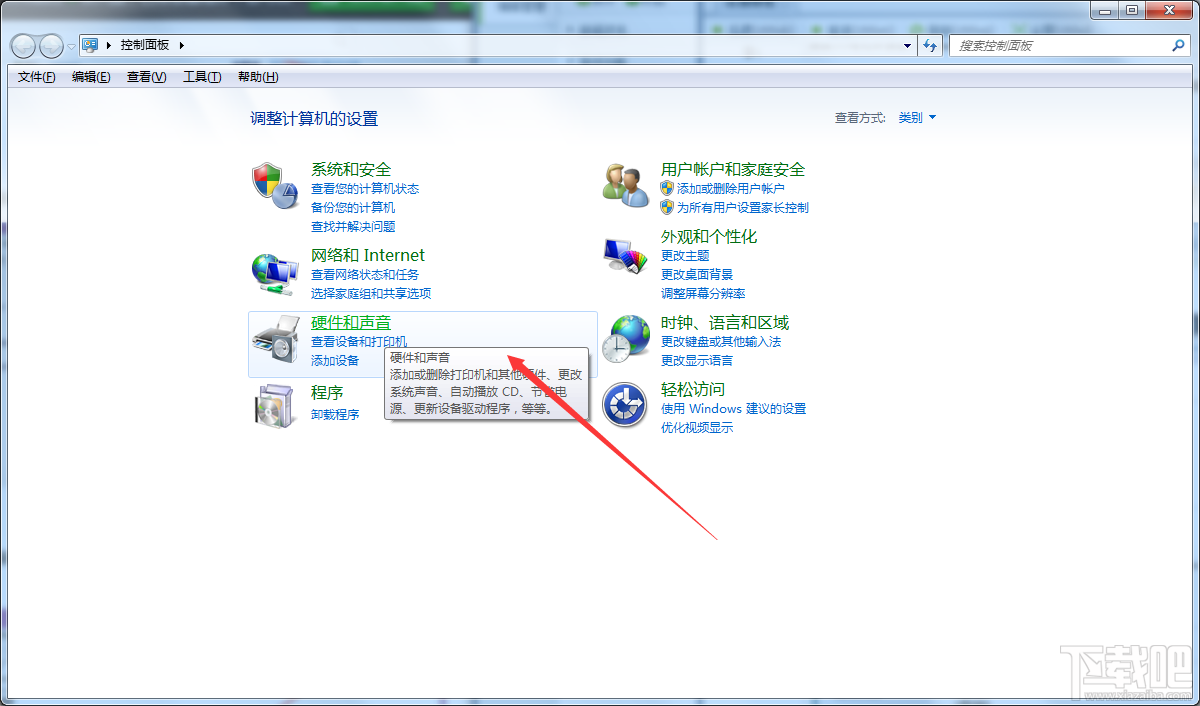Viewport: 1200px width, 706px height.
Task: Click the Back navigation arrow button
Action: [x=23, y=45]
